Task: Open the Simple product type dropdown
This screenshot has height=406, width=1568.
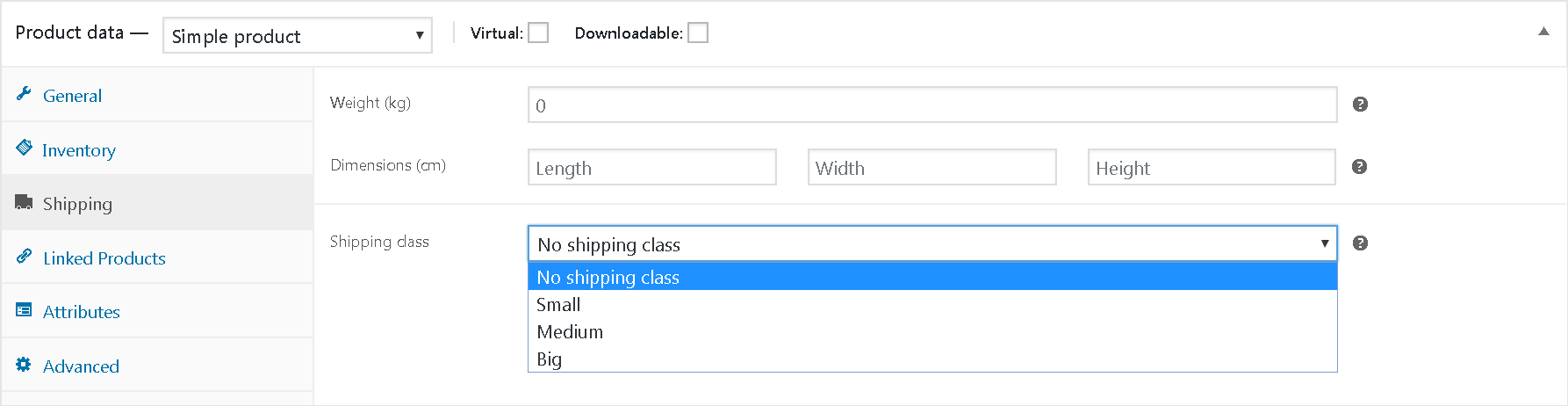Action: [x=298, y=36]
